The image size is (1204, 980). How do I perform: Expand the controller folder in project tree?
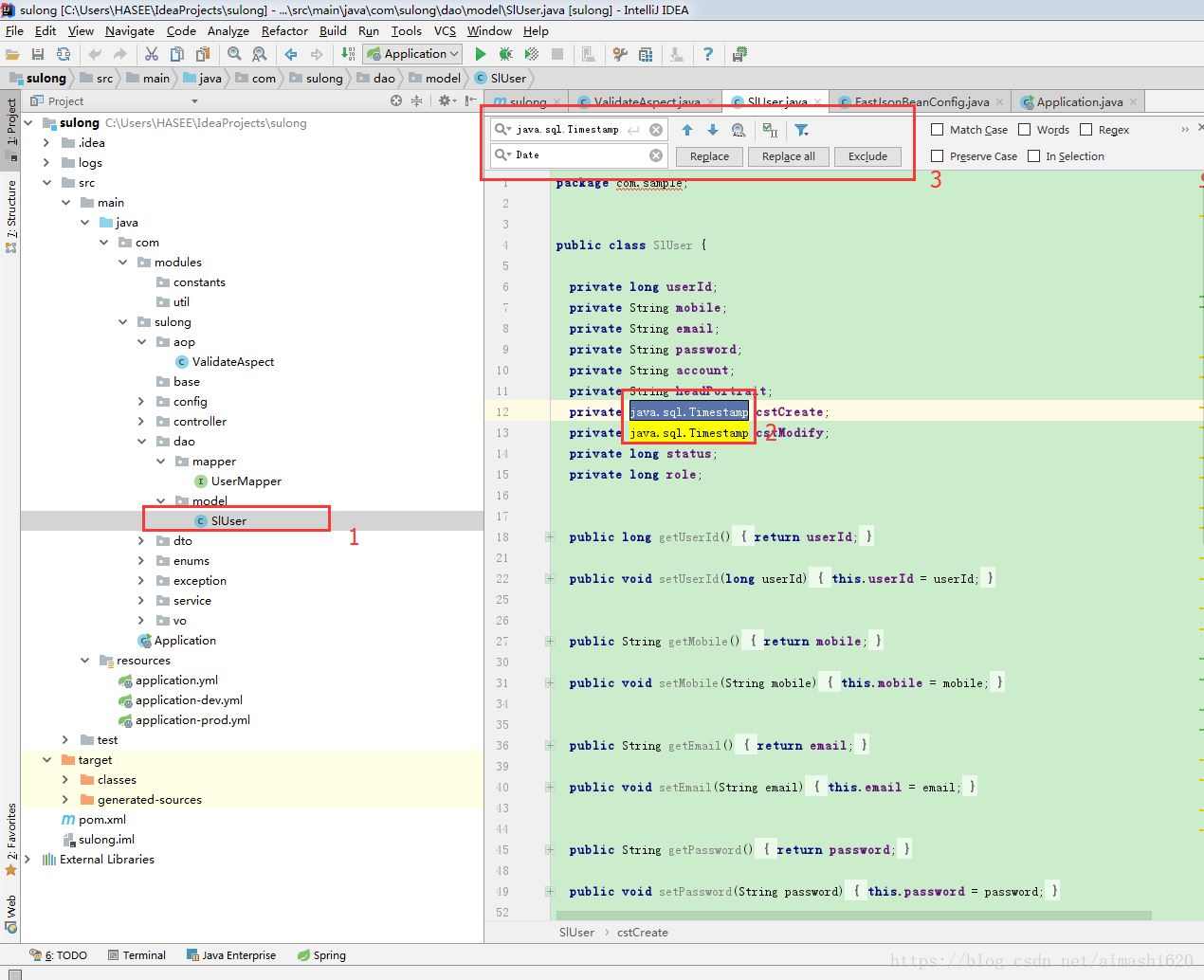[x=141, y=422]
